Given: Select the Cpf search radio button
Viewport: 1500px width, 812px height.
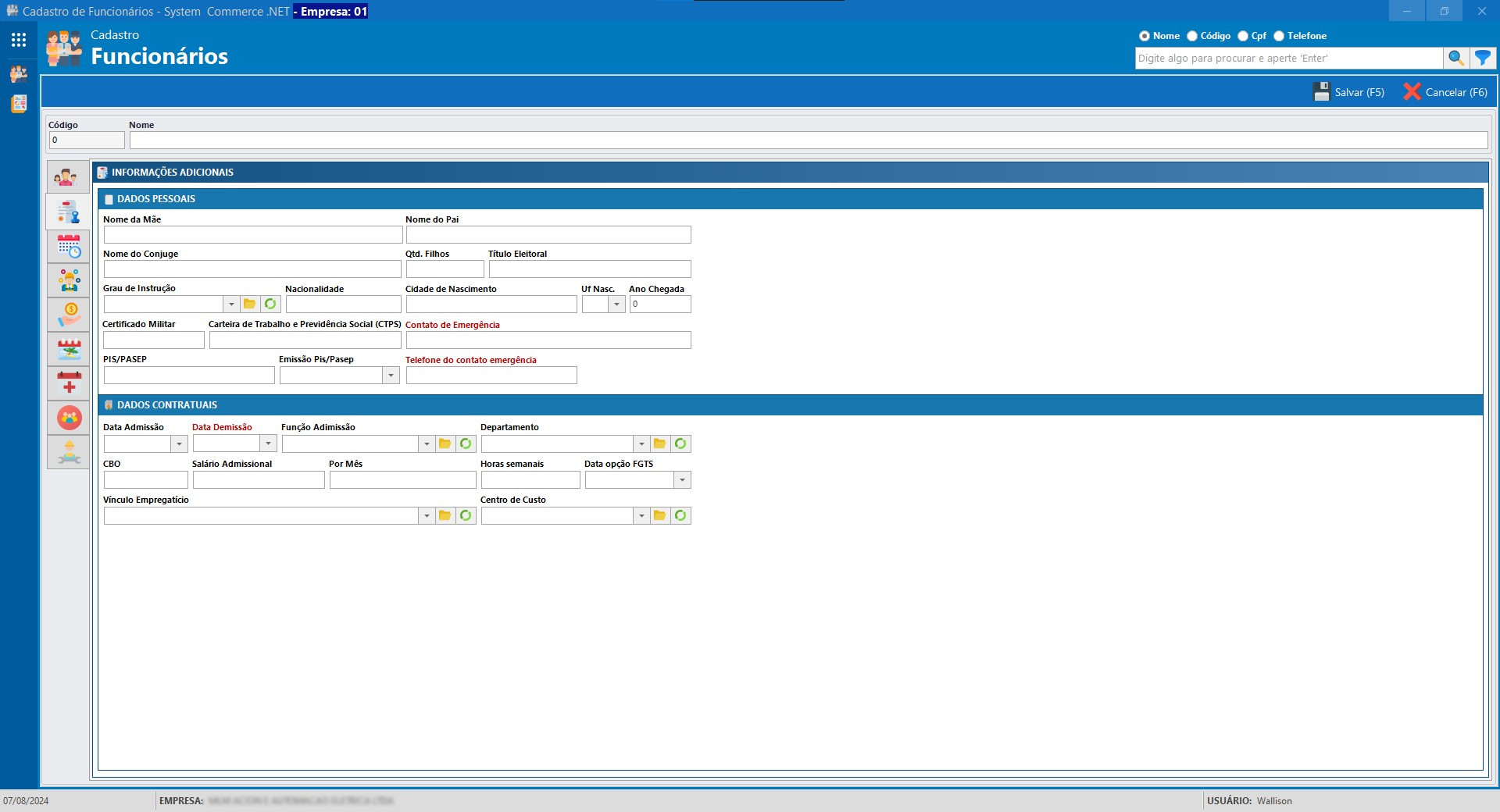Looking at the screenshot, I should [x=1243, y=36].
